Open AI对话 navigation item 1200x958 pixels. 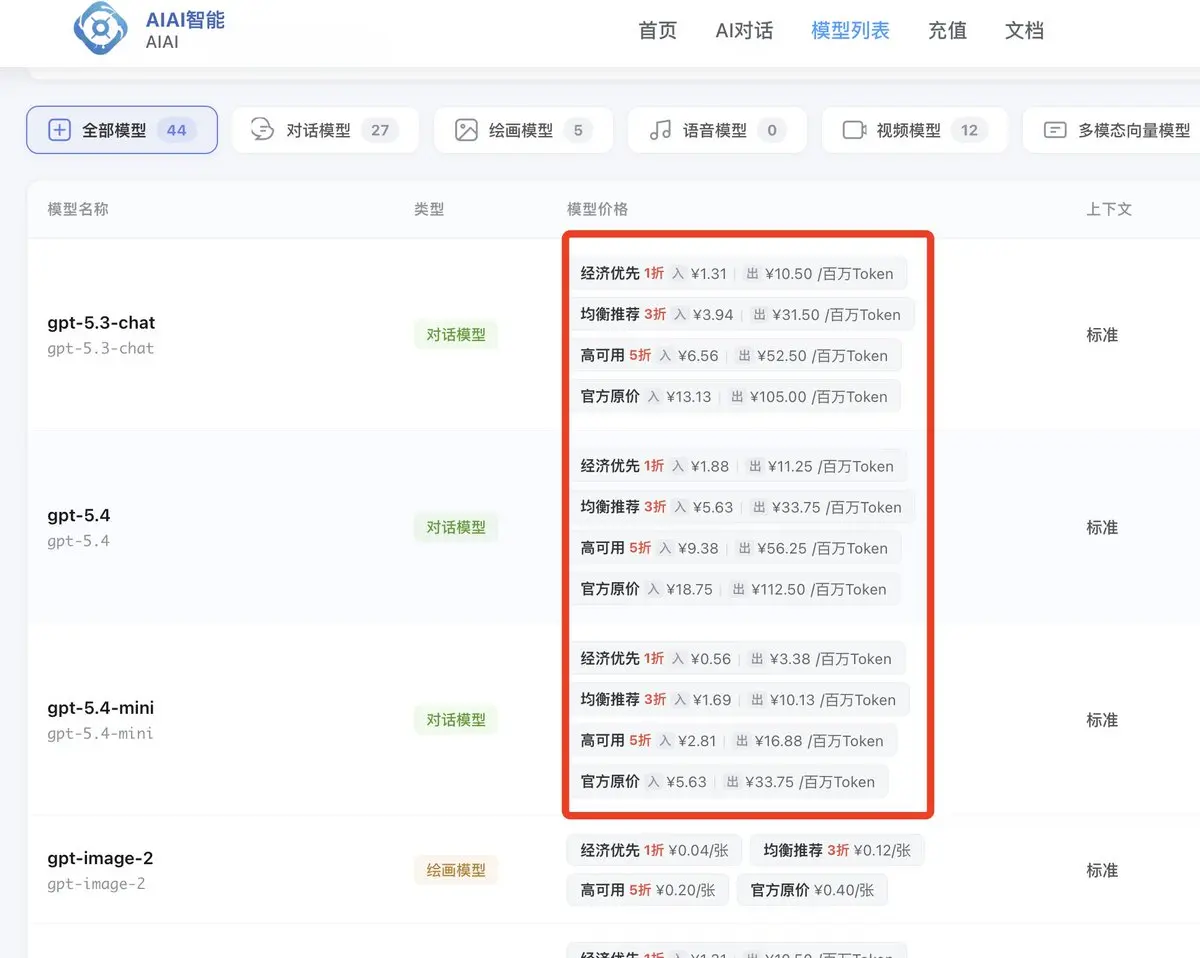(744, 31)
